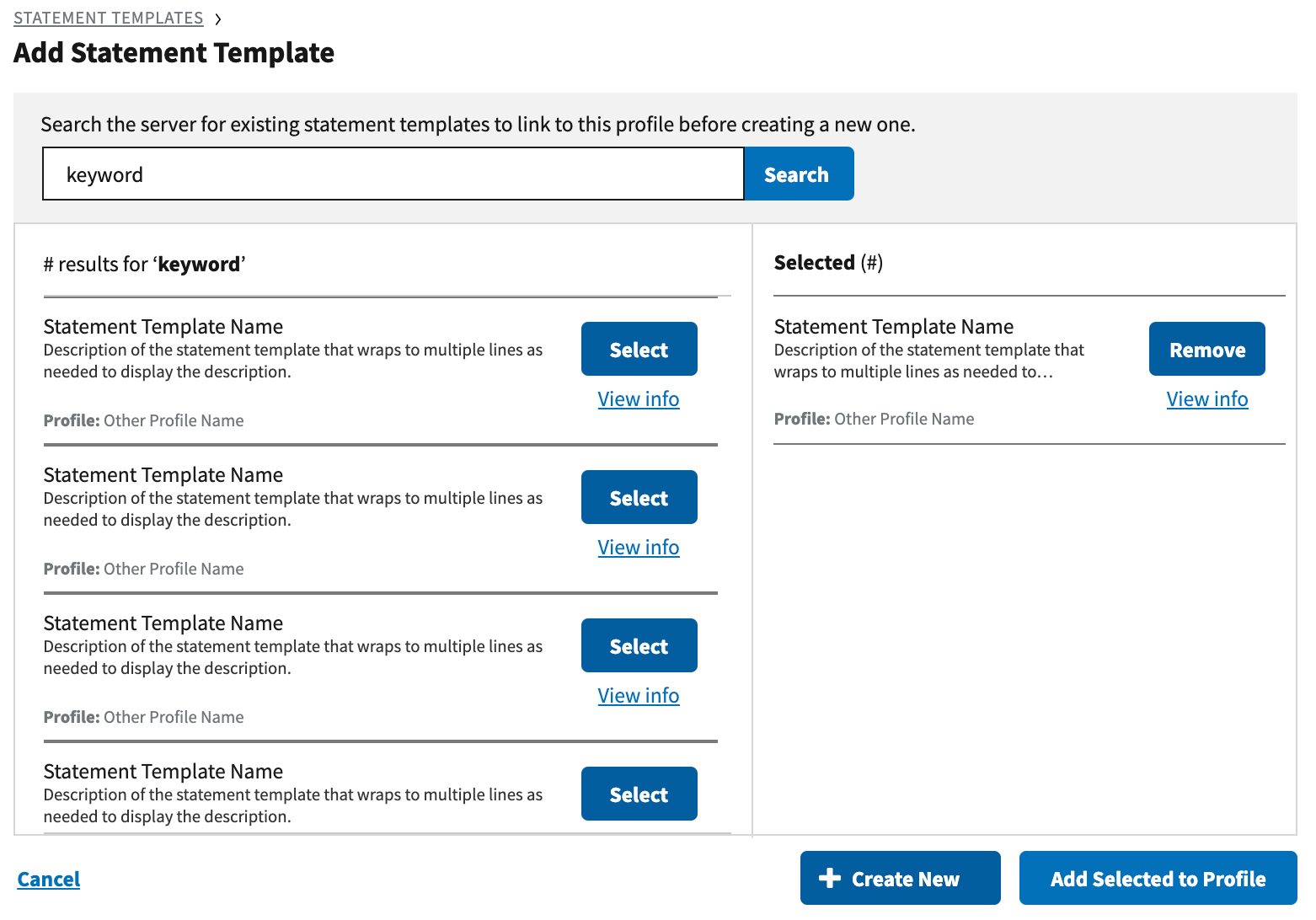Click the first result's Statement Template Name
The height and width of the screenshot is (920, 1316).
(163, 327)
